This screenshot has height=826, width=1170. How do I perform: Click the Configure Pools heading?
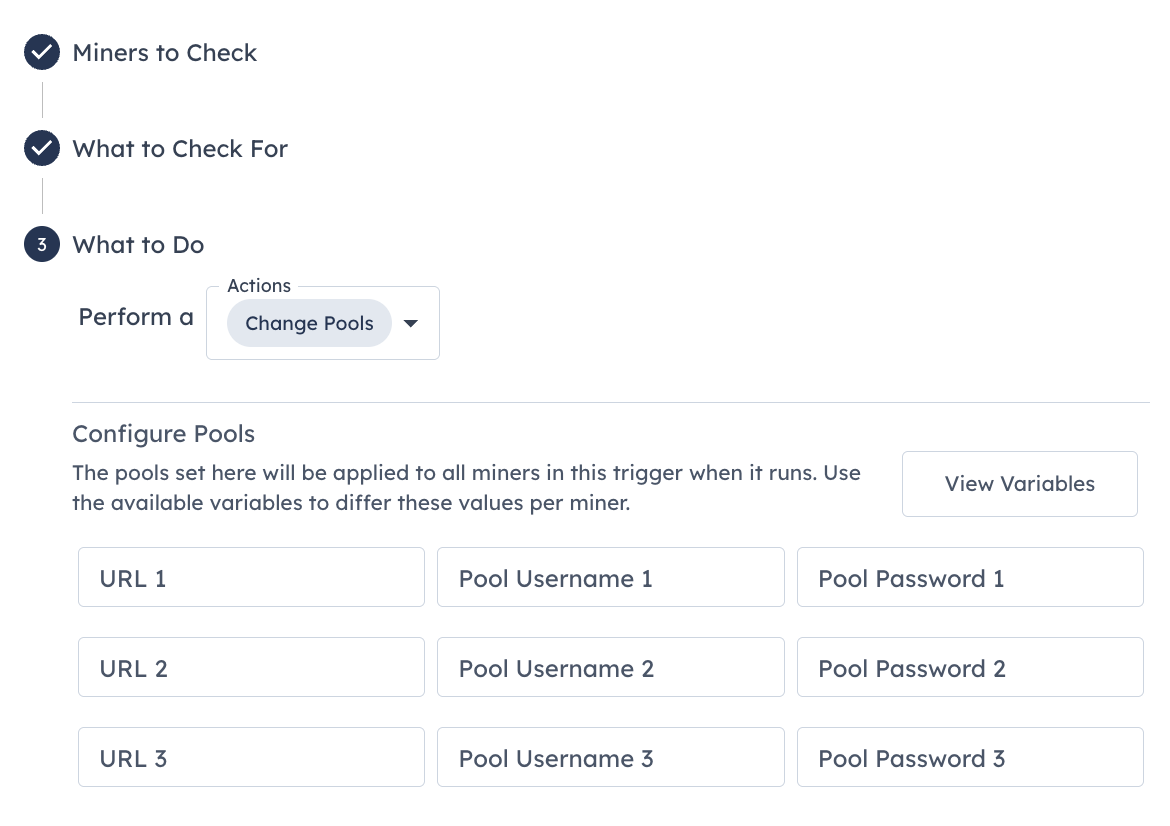click(163, 434)
